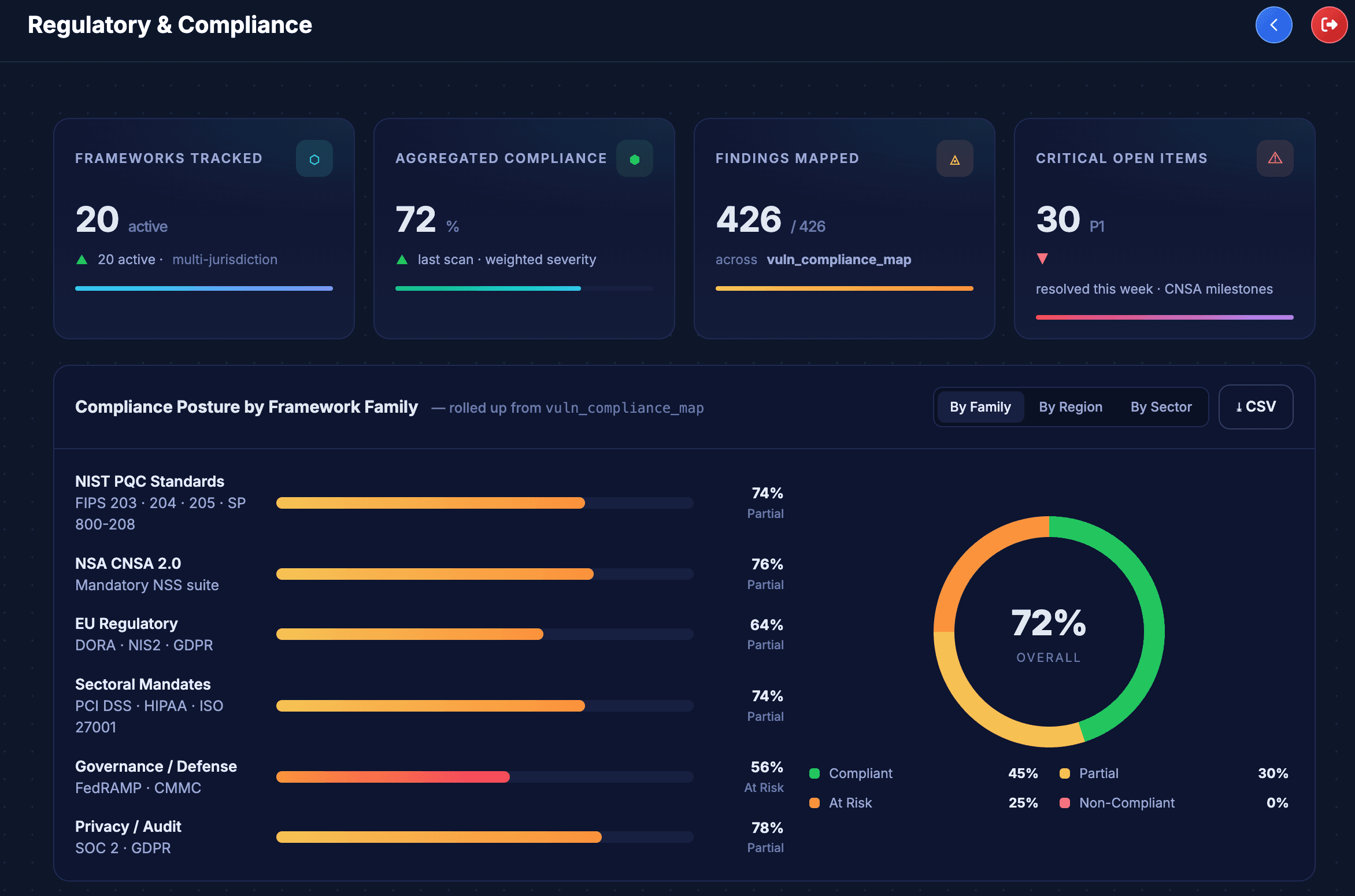Click the 72% OVERALL donut chart center
Viewport: 1355px width, 896px height.
tap(1049, 632)
